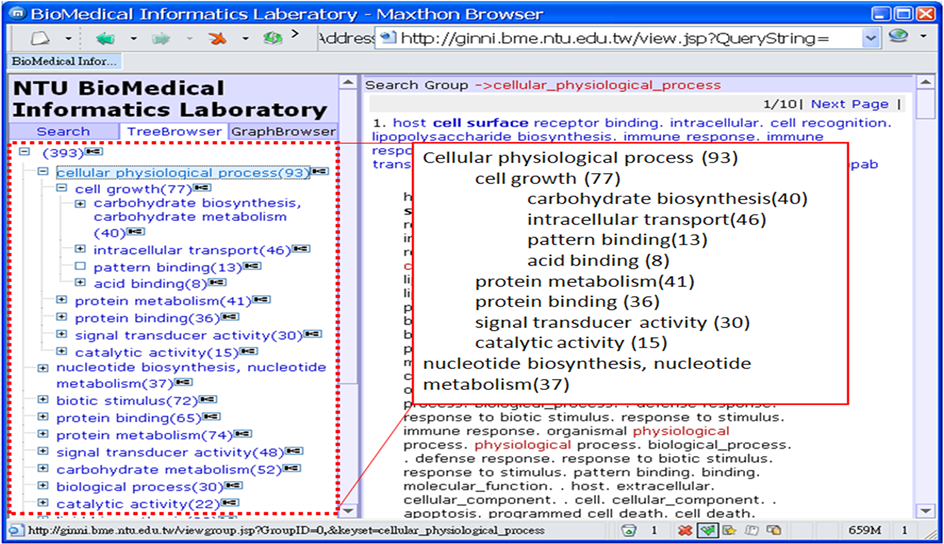Click the green Back arrow icon
The image size is (944, 544).
click(x=105, y=39)
